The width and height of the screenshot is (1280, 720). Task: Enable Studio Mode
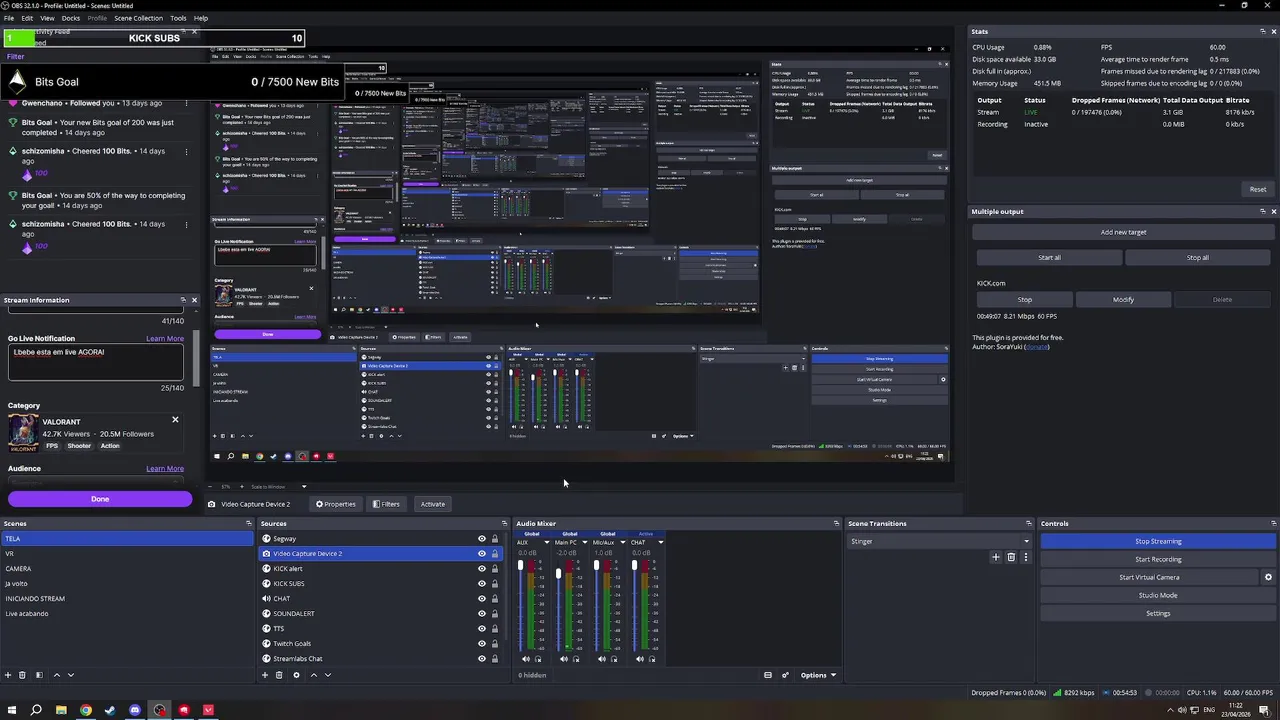click(1158, 595)
